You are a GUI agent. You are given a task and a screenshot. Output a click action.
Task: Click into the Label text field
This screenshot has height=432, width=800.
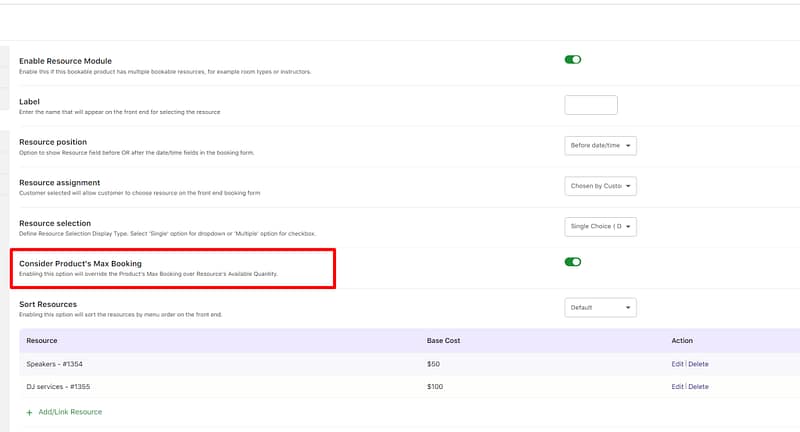591,105
